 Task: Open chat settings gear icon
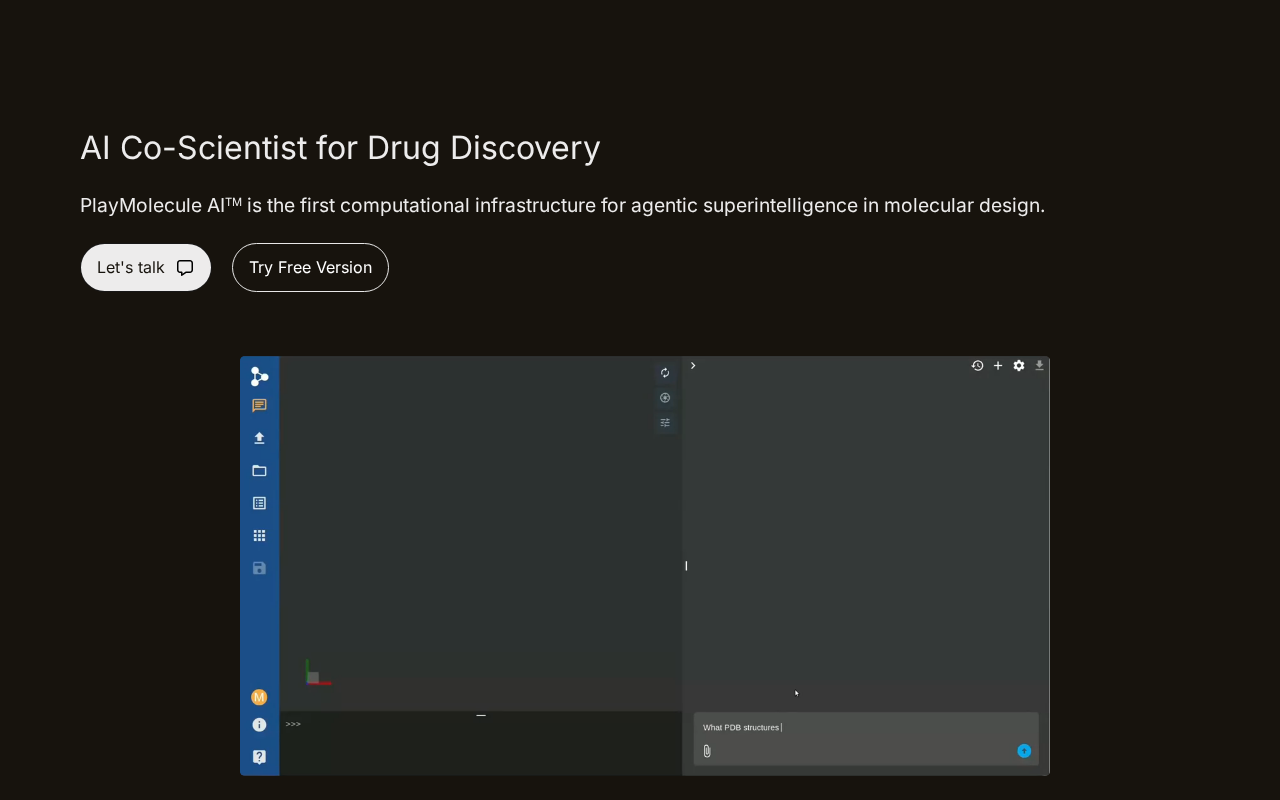[1019, 366]
